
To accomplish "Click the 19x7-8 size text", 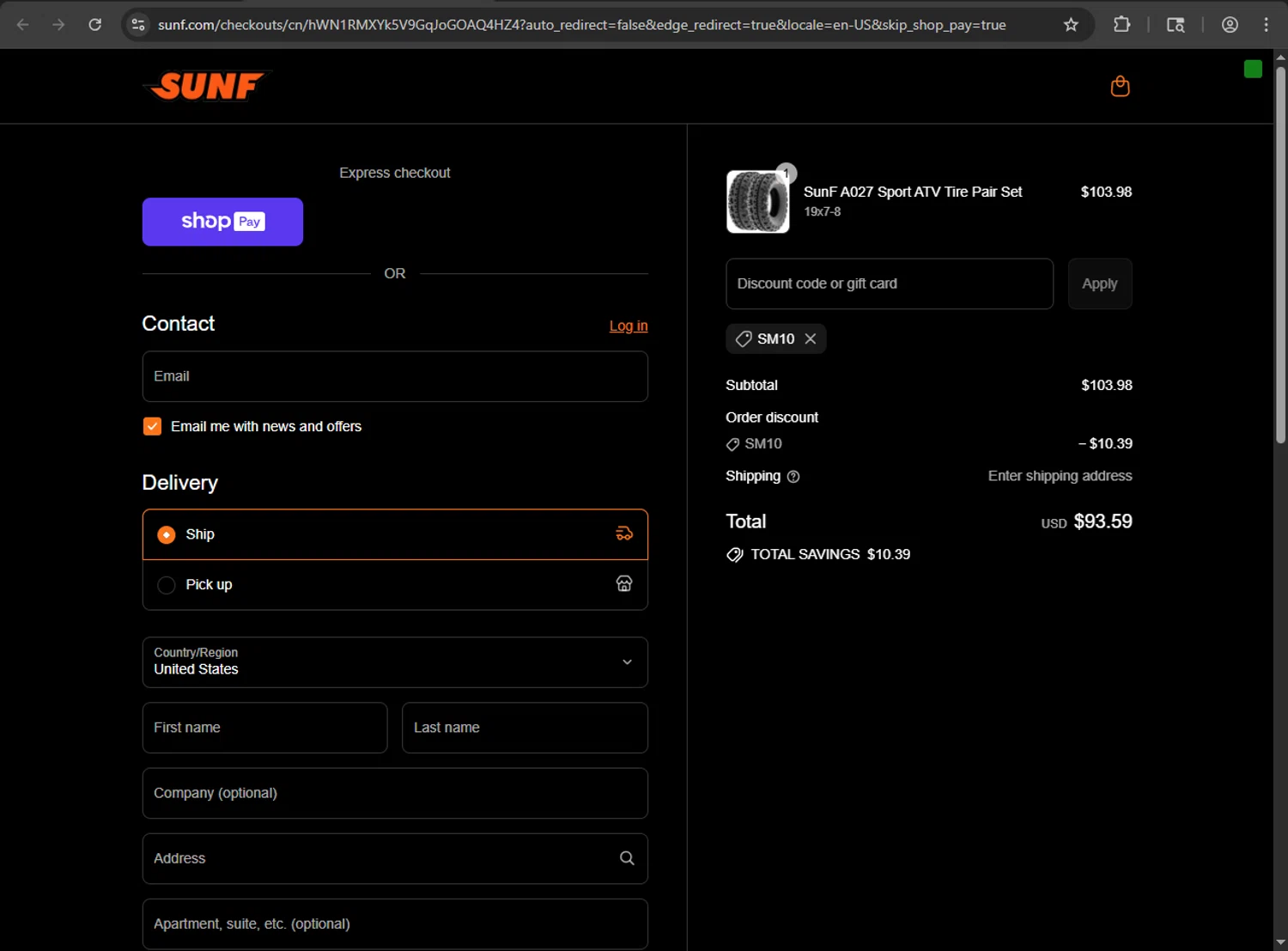I will pos(822,211).
